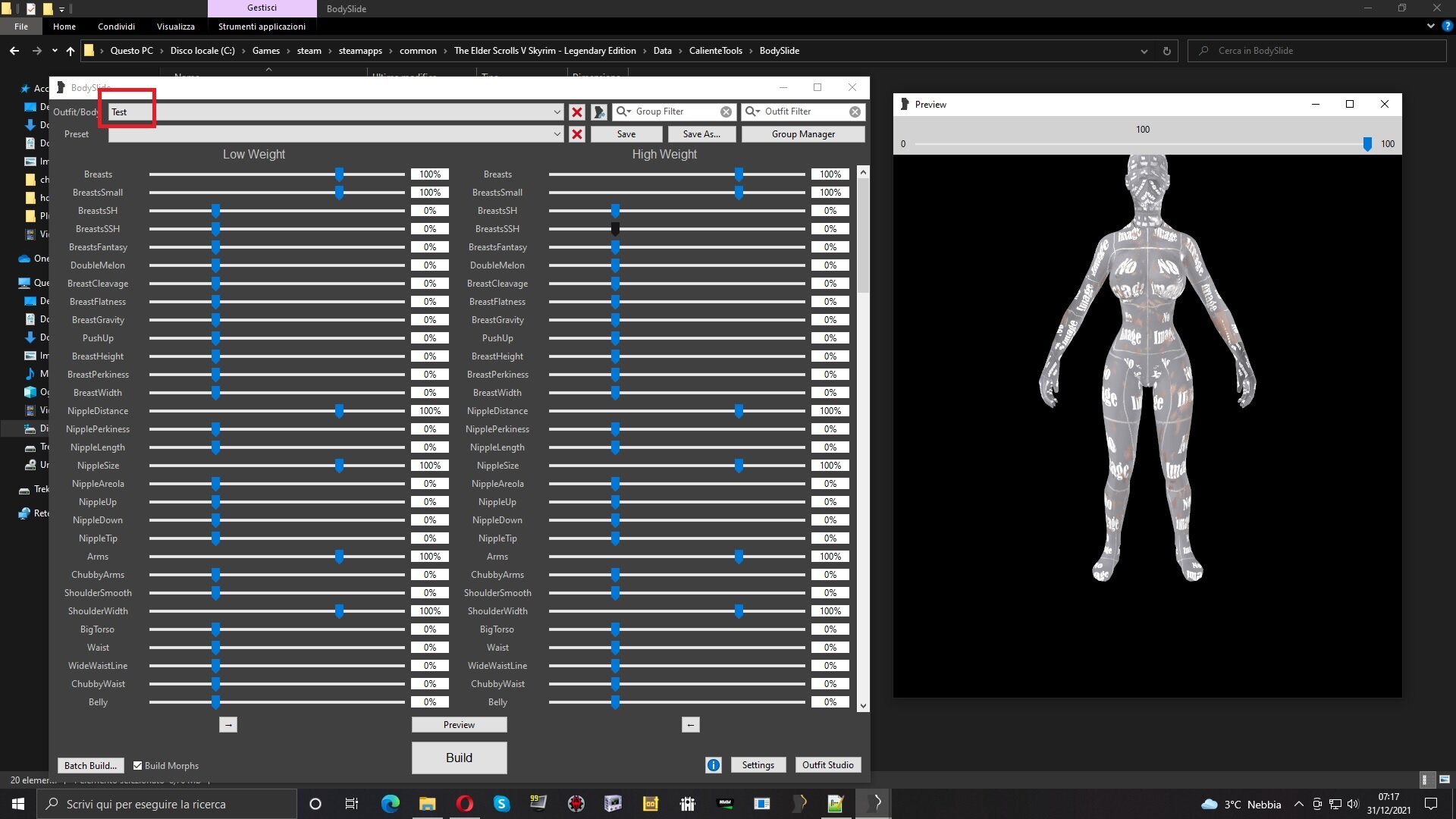This screenshot has width=1456, height=819.
Task: Expand the Preset dropdown list
Action: 557,134
